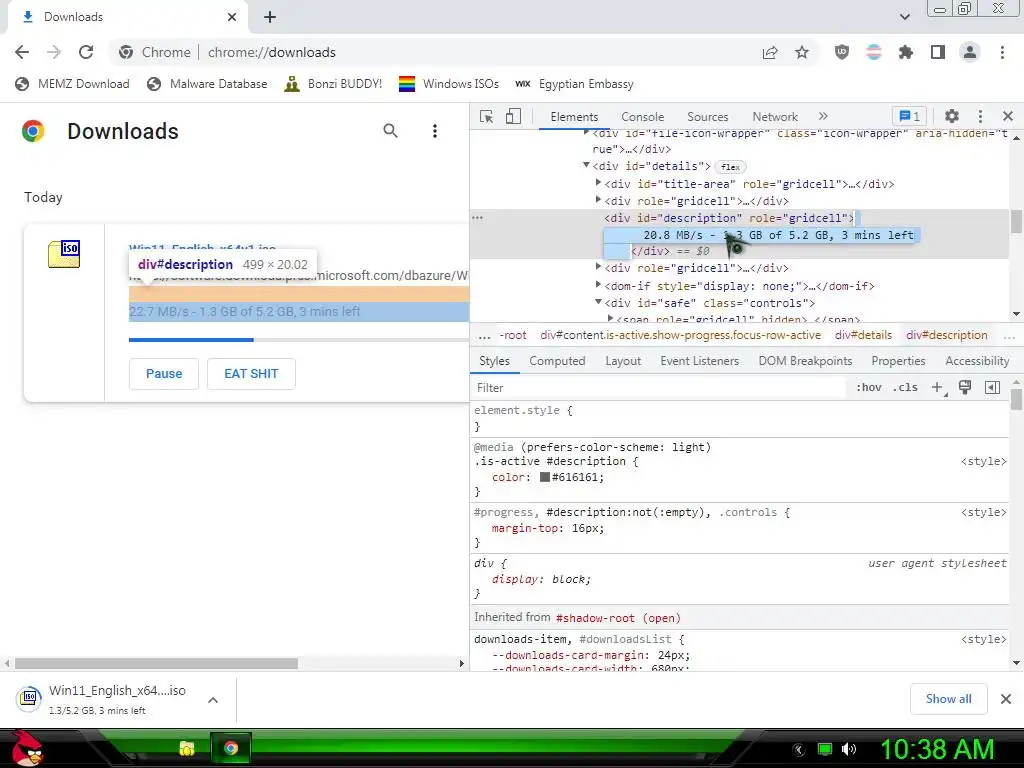Image resolution: width=1024 pixels, height=768 pixels.
Task: Reload the downloads page
Action: (86, 52)
